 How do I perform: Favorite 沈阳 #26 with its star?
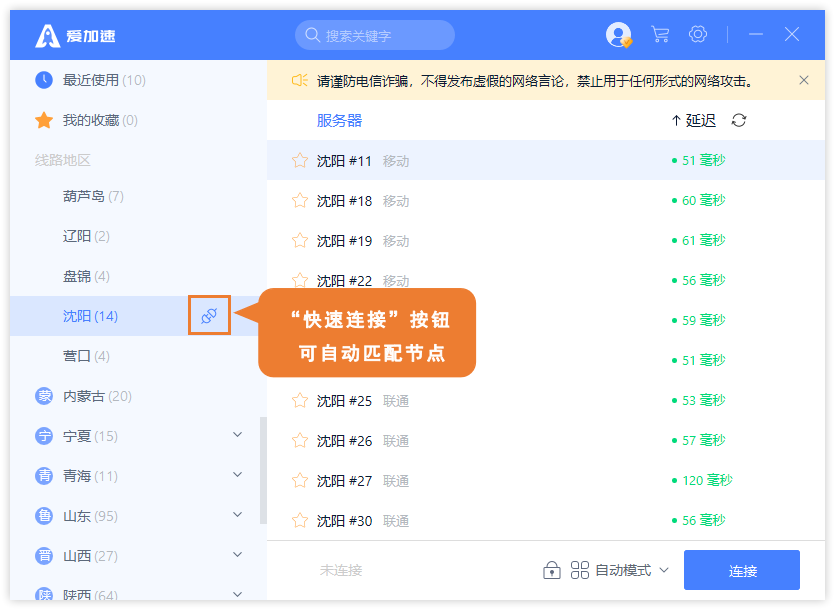(300, 440)
